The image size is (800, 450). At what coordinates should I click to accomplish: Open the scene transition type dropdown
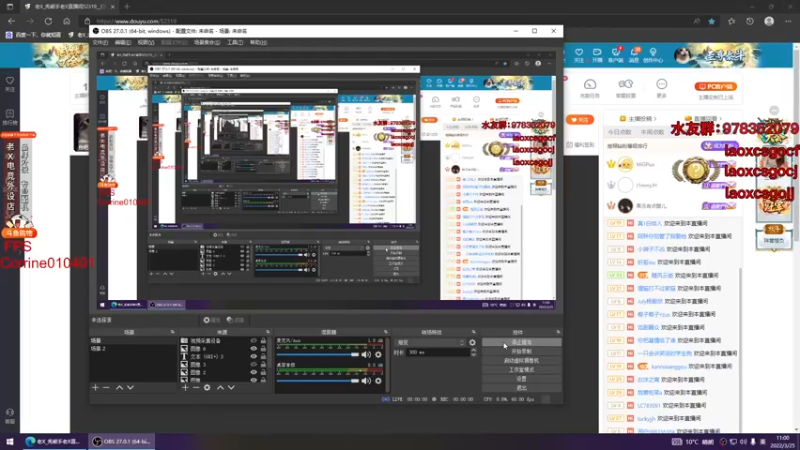tap(431, 342)
